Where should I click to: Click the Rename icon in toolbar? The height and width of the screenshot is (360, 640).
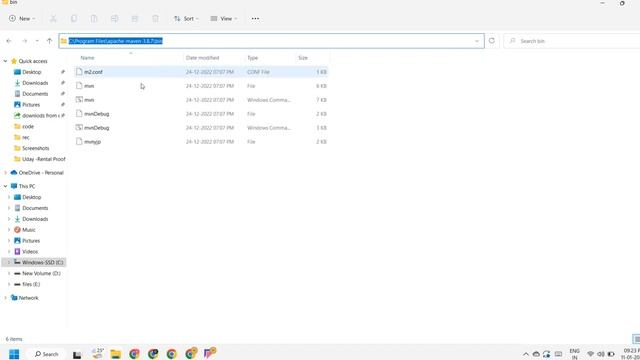click(114, 18)
